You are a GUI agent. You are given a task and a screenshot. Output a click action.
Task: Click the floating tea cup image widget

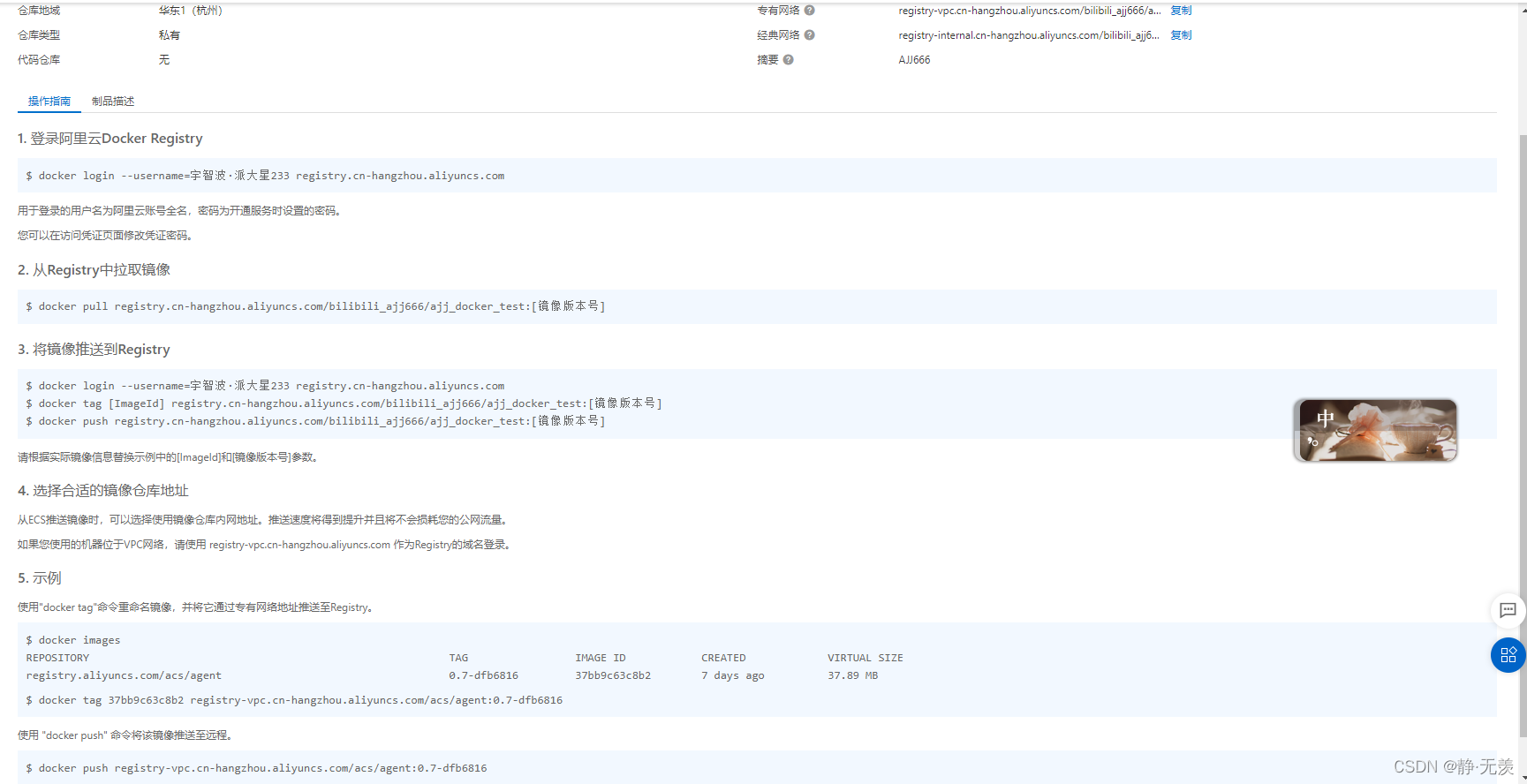coord(1375,430)
